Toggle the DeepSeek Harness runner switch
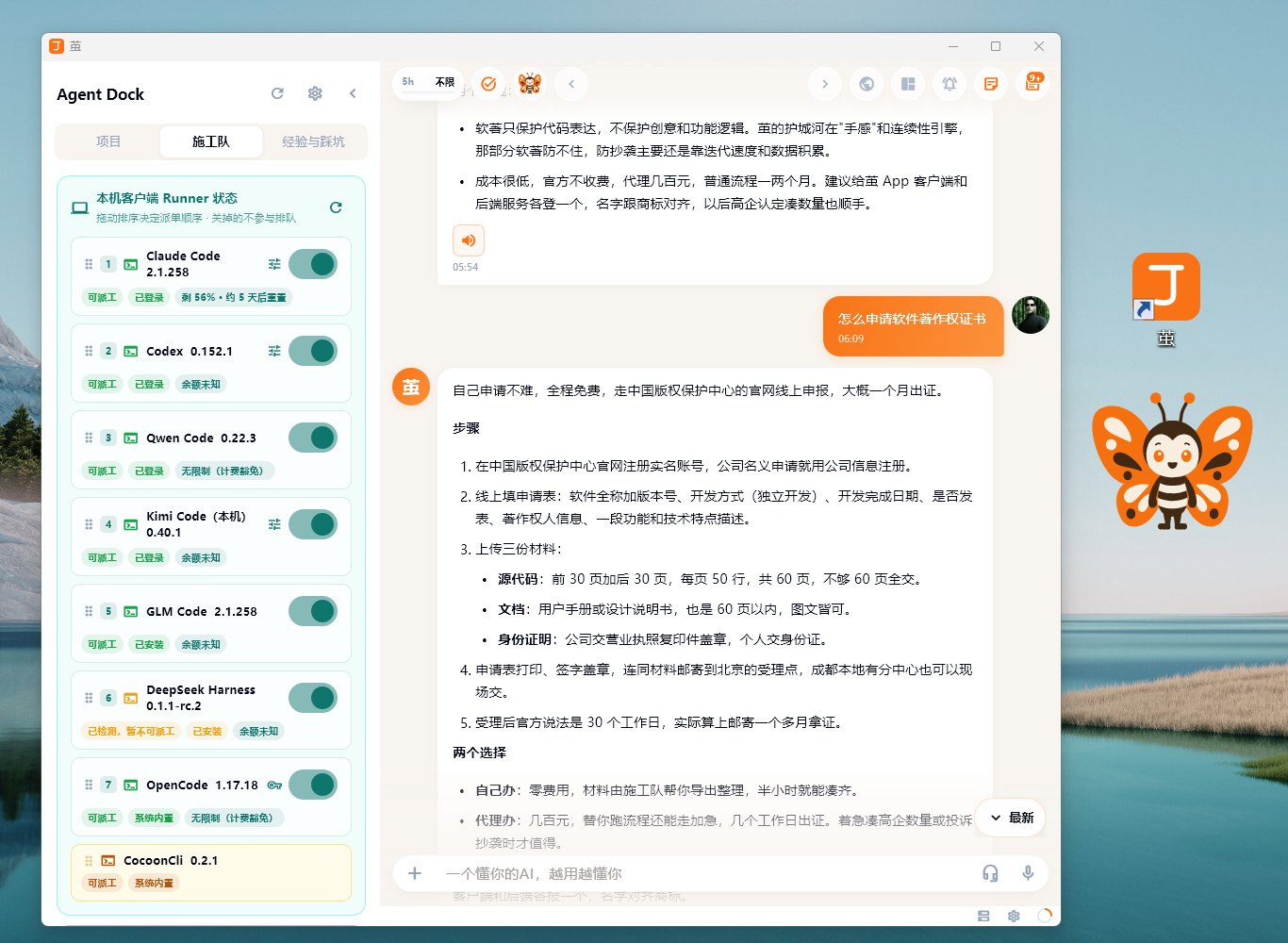 (x=313, y=698)
